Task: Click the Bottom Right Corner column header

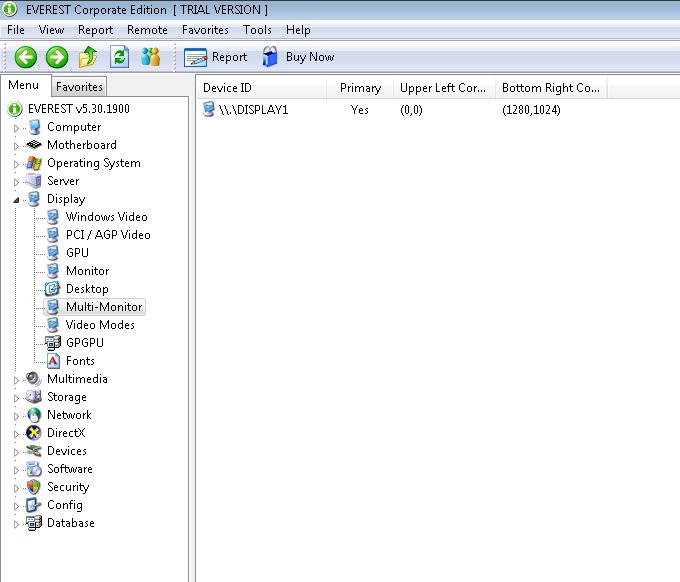Action: pos(551,88)
